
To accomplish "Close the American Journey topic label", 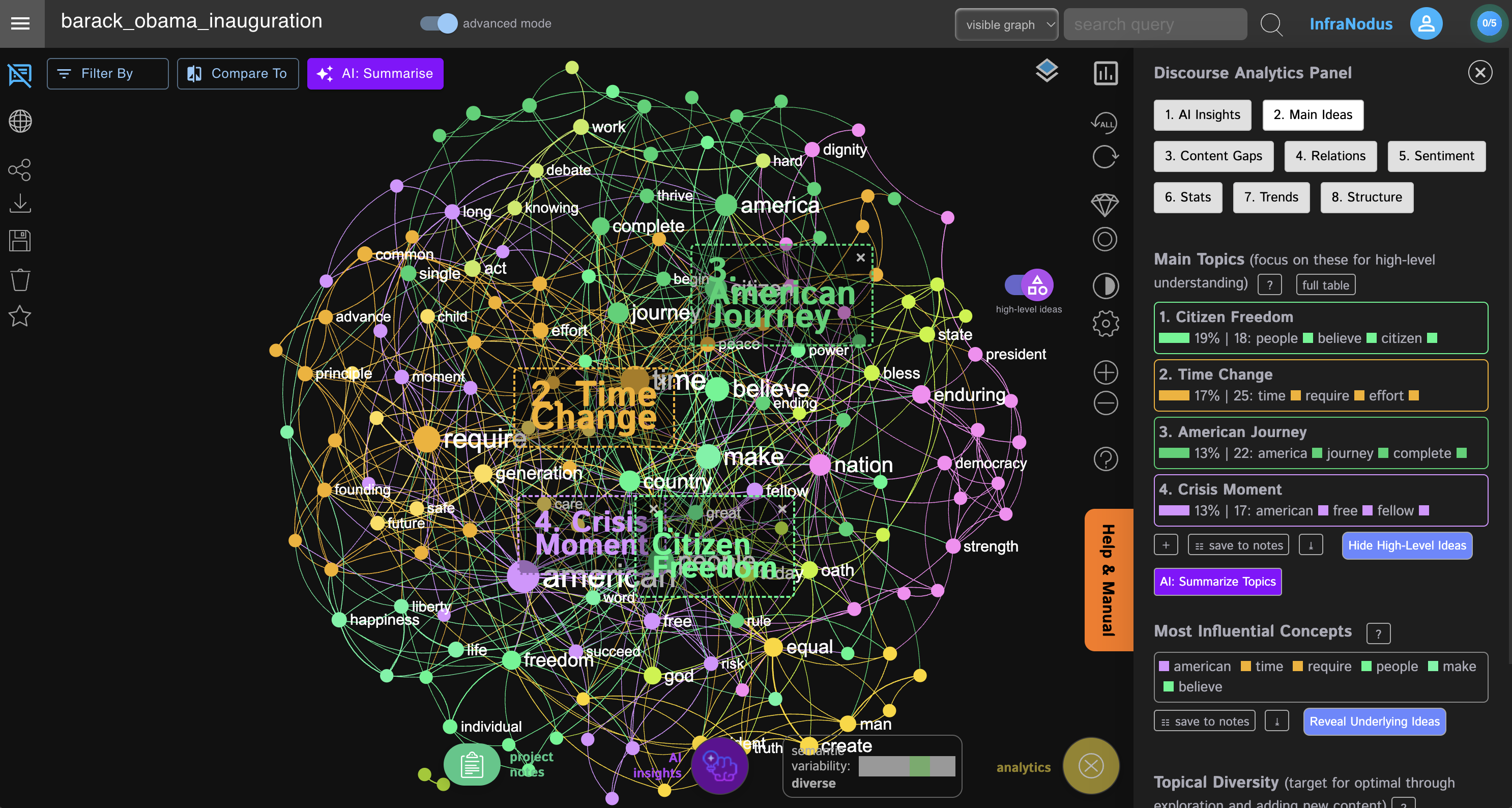I will tap(860, 257).
